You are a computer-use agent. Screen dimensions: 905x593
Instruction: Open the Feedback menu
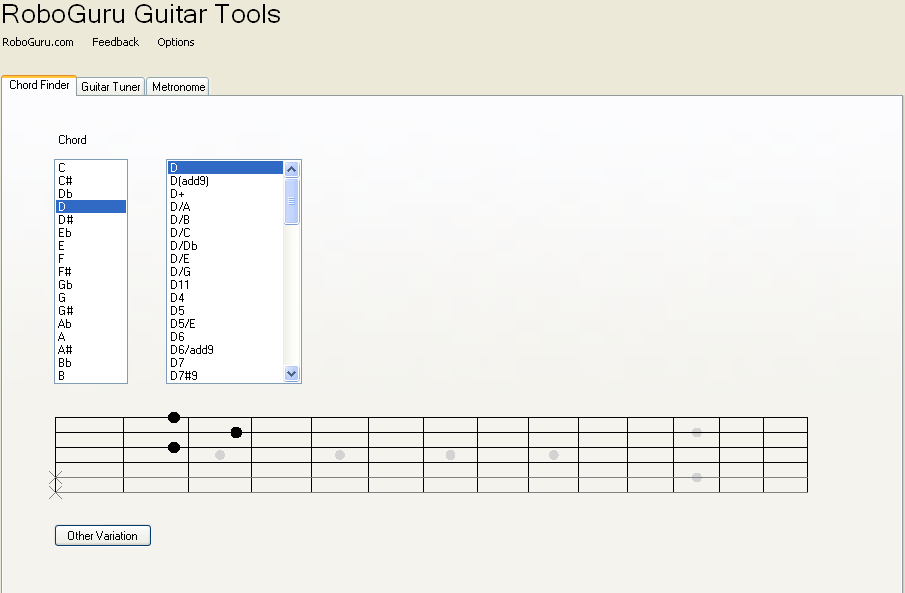[115, 42]
